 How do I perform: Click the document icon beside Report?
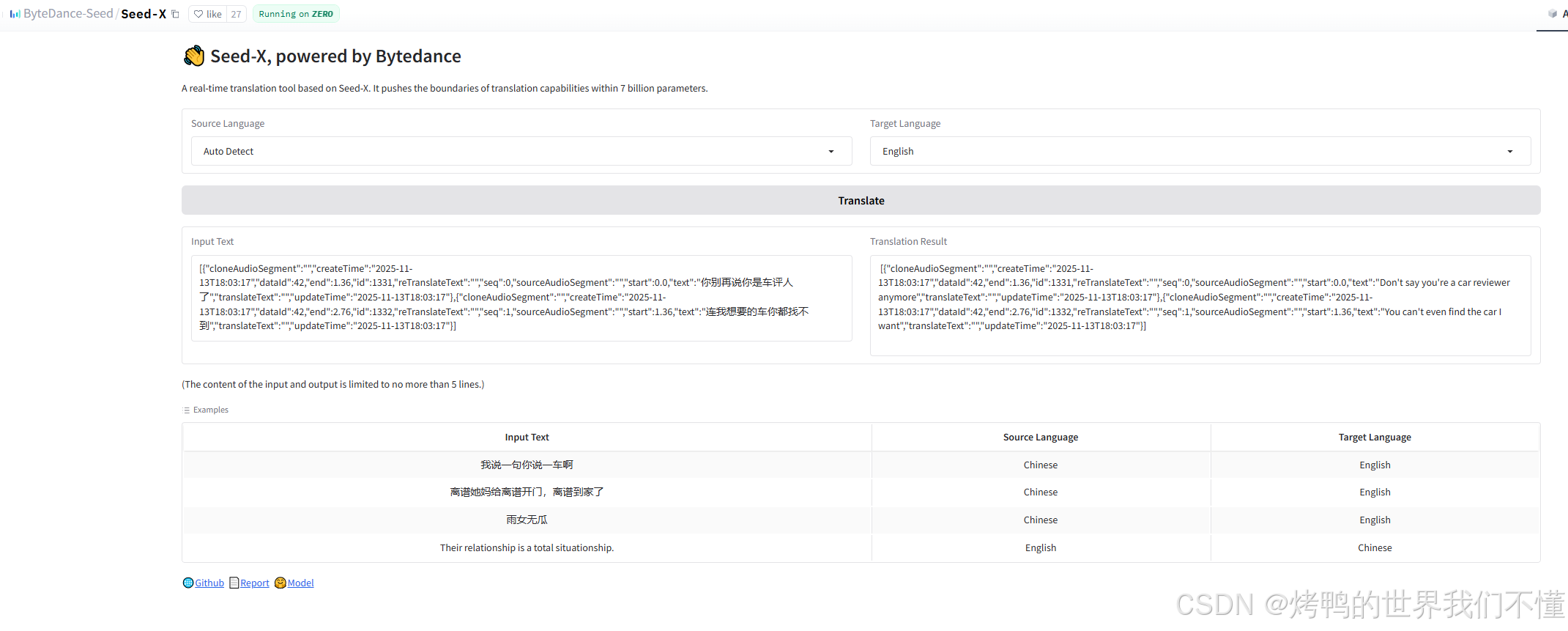234,583
